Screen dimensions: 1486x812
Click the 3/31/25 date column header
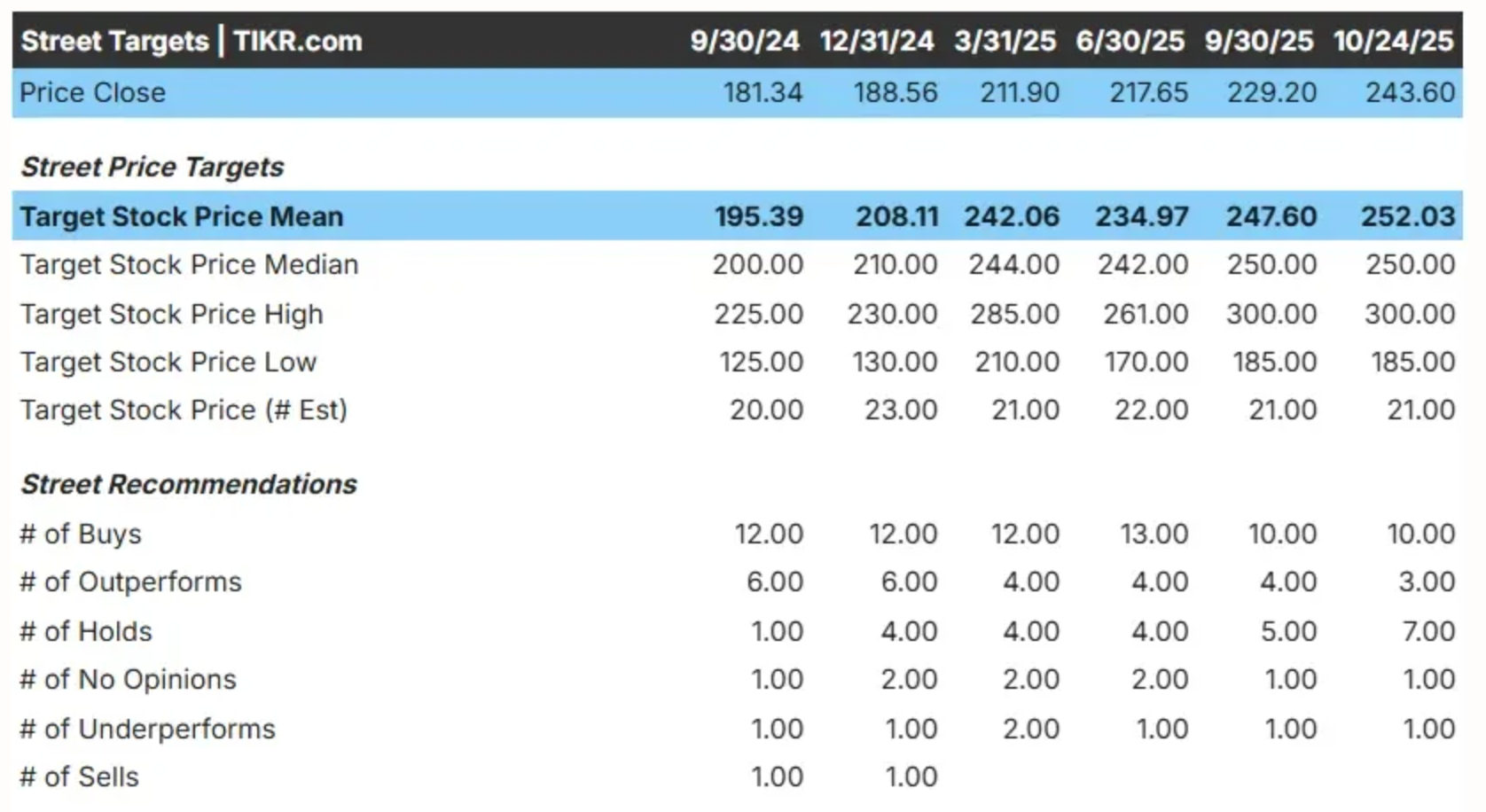click(x=1005, y=41)
